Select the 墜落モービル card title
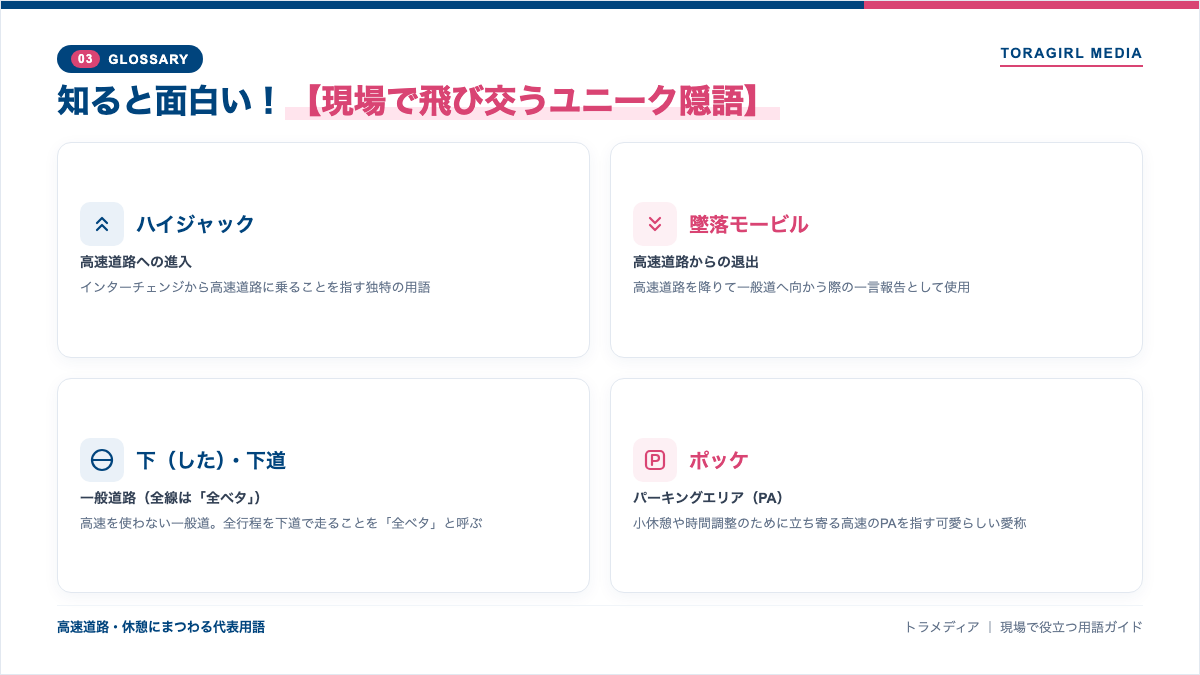Viewport: 1200px width, 675px height. pos(749,224)
